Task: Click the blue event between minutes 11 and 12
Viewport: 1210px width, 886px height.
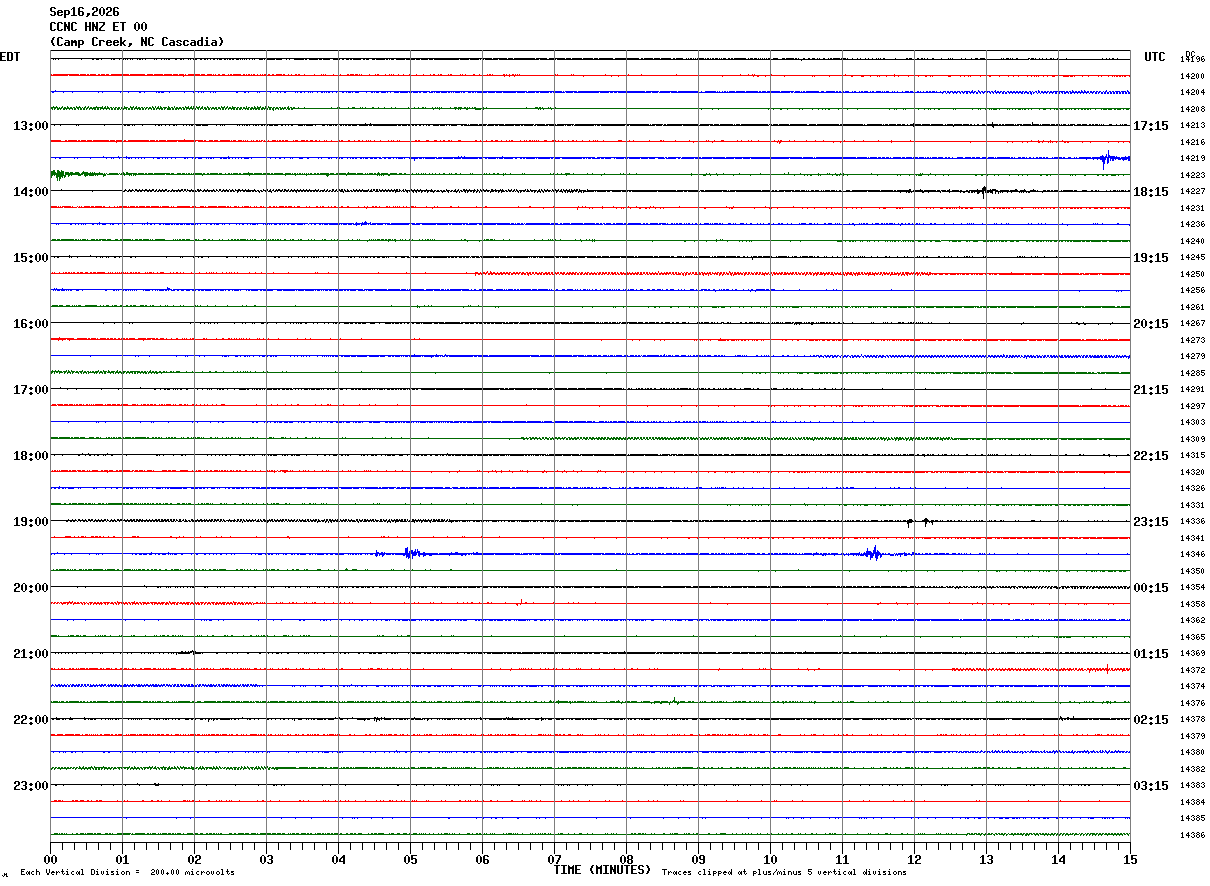Action: (x=873, y=553)
